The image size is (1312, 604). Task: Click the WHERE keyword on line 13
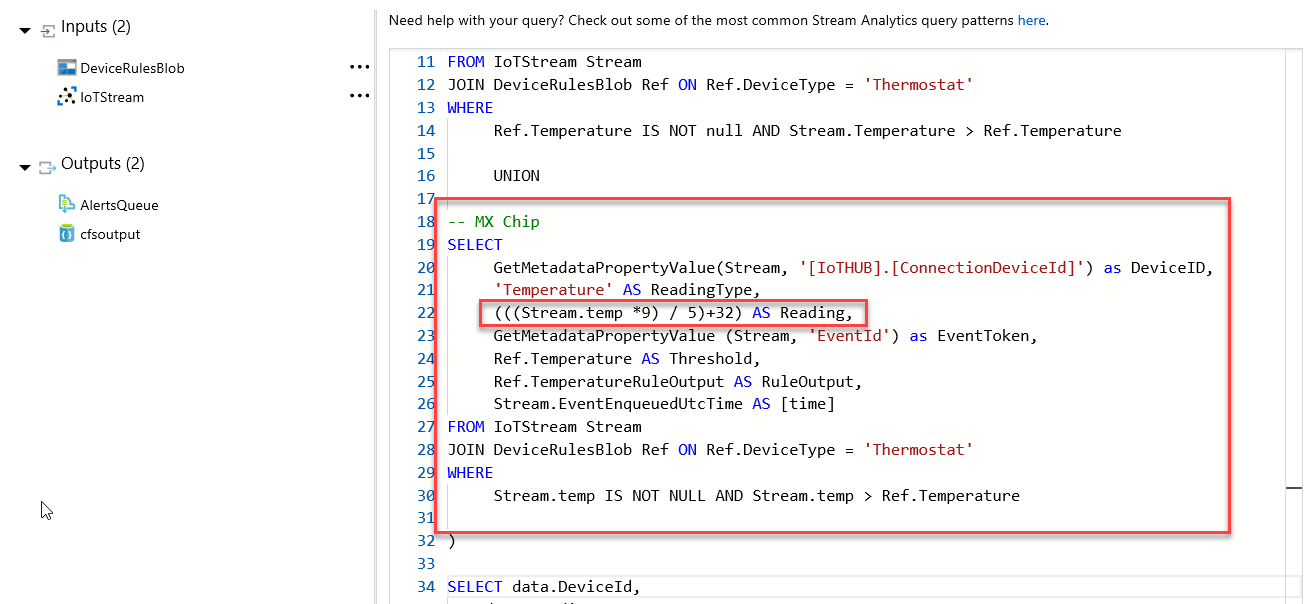pyautogui.click(x=470, y=108)
